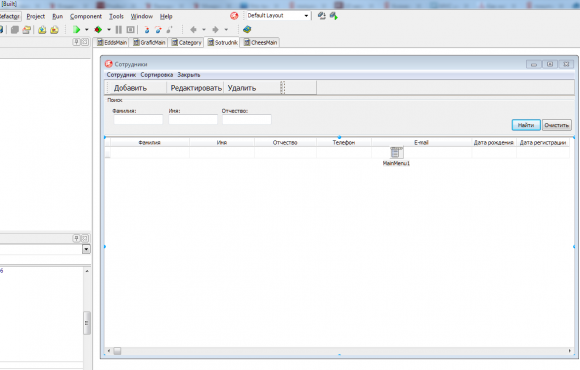Switch to the Category tab
Viewport: 580px width, 370px height.
[x=186, y=43]
